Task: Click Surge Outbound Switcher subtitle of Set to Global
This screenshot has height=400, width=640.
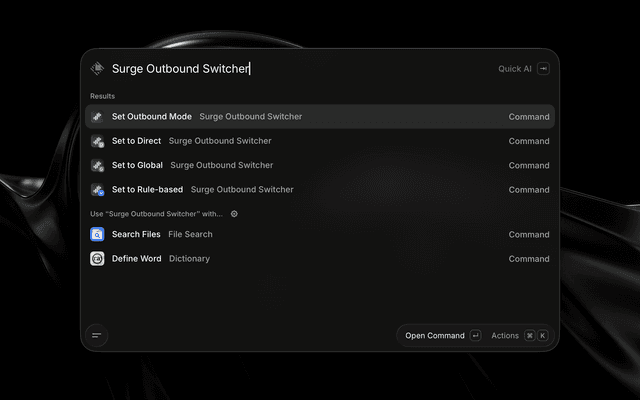Action: click(222, 165)
